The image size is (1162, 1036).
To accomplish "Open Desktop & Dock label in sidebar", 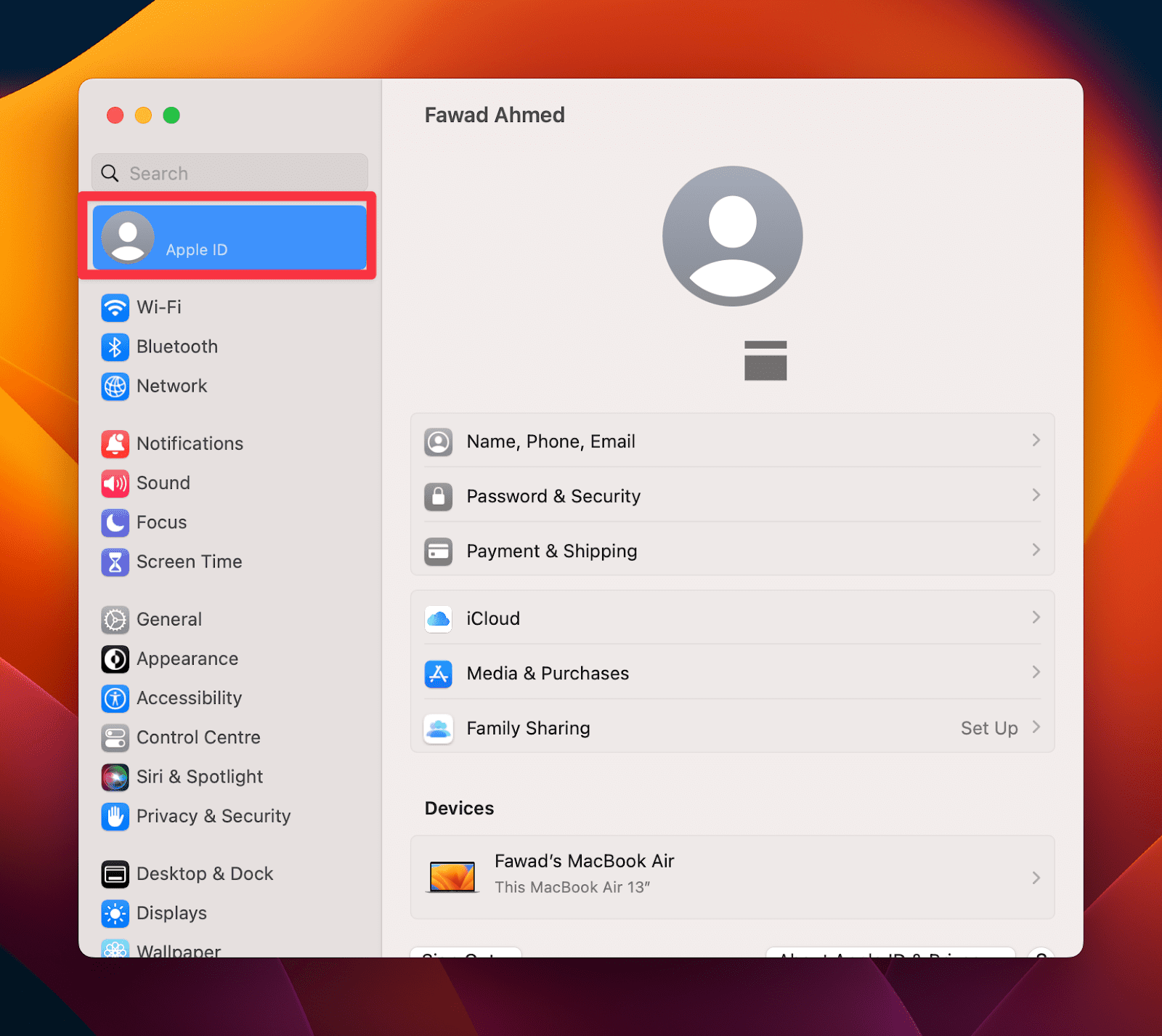I will click(205, 874).
